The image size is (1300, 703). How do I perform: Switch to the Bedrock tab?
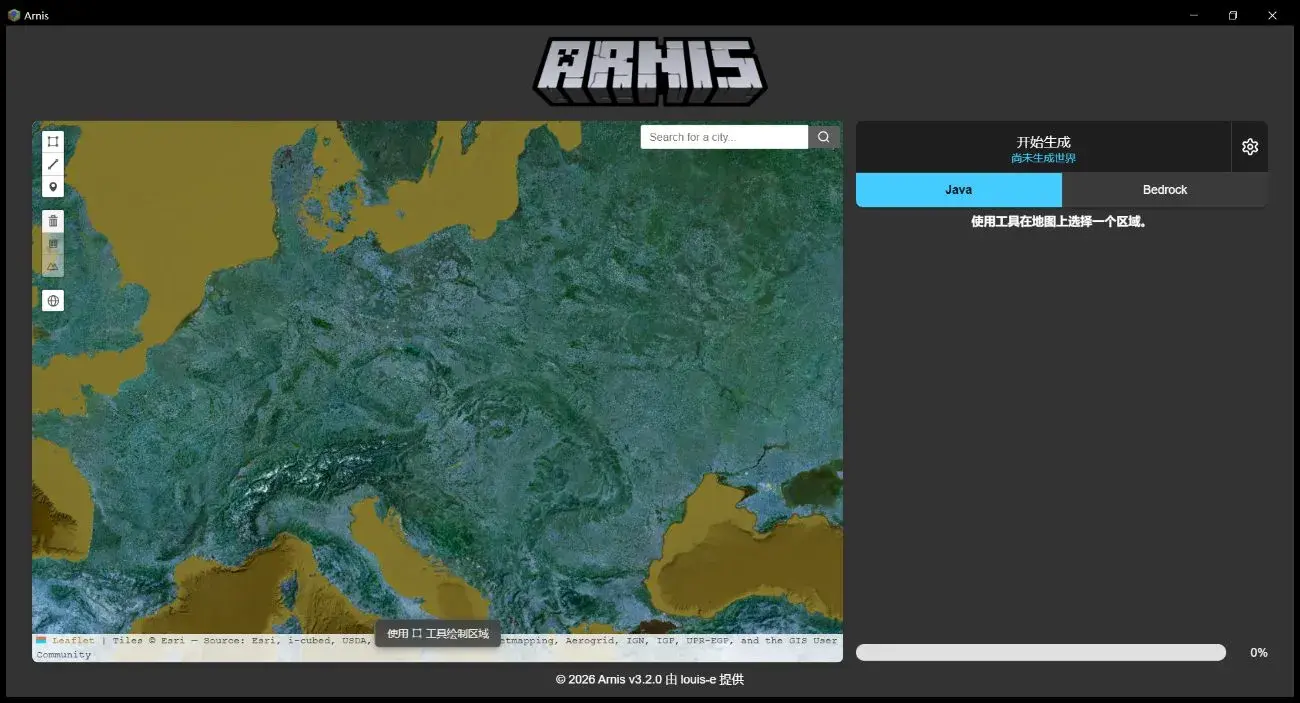tap(1165, 190)
